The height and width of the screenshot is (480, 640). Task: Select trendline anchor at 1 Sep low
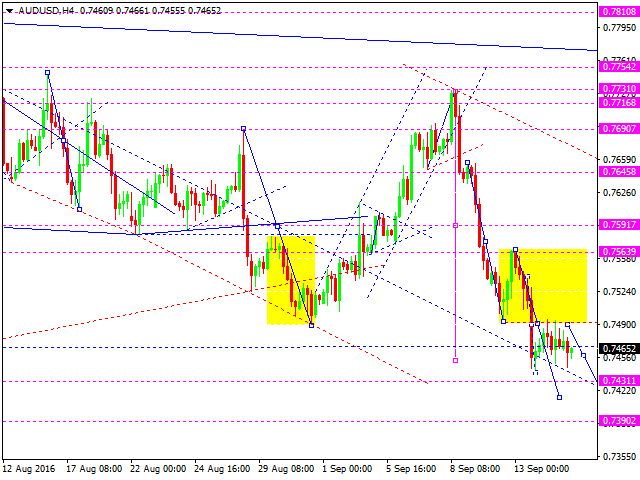312,325
